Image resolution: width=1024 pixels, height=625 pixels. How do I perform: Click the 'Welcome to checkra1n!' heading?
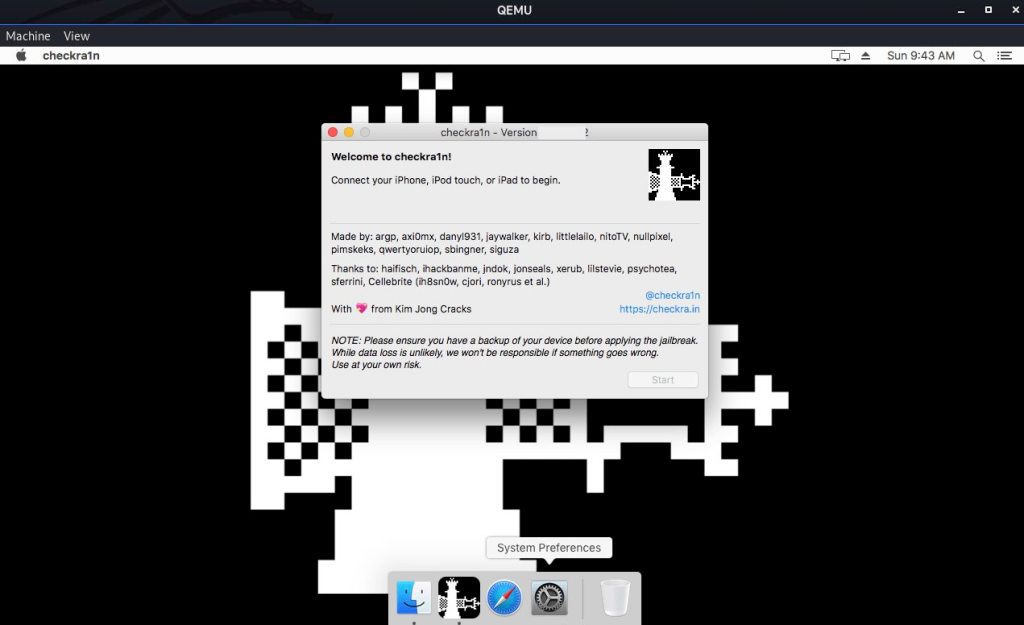391,157
